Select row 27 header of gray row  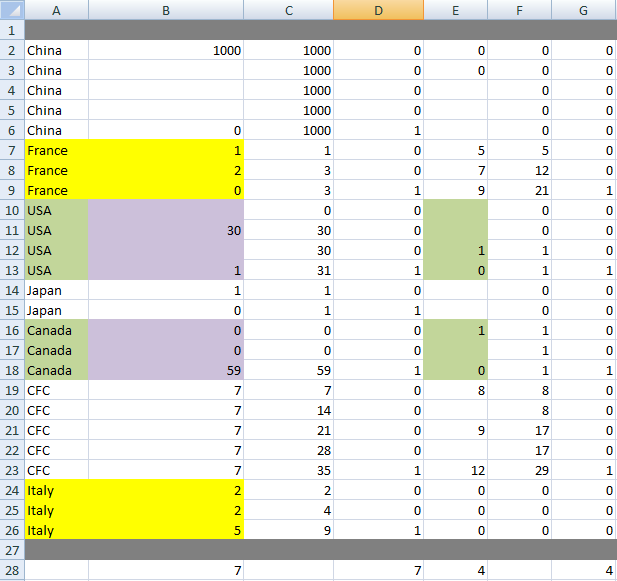click(x=11, y=550)
